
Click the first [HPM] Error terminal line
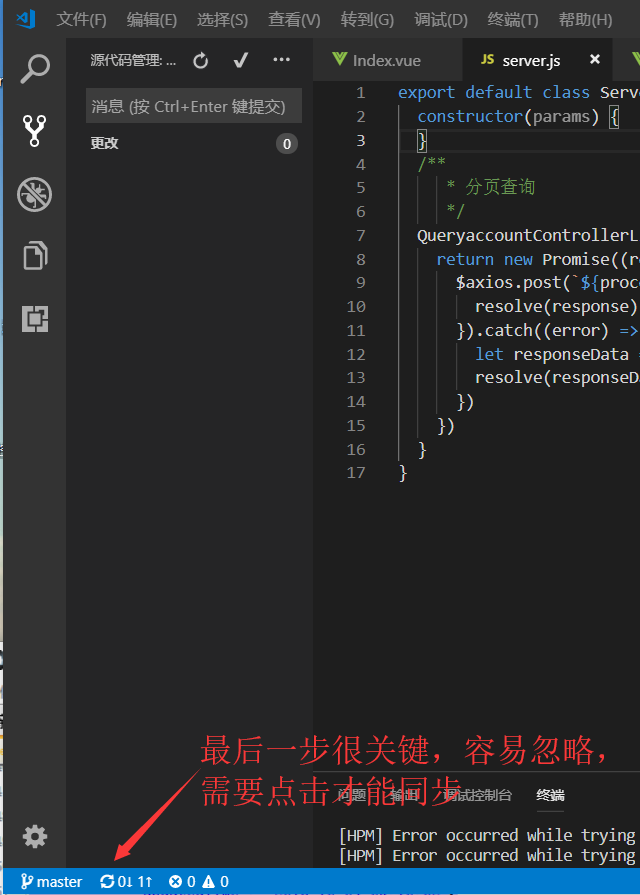coord(489,835)
